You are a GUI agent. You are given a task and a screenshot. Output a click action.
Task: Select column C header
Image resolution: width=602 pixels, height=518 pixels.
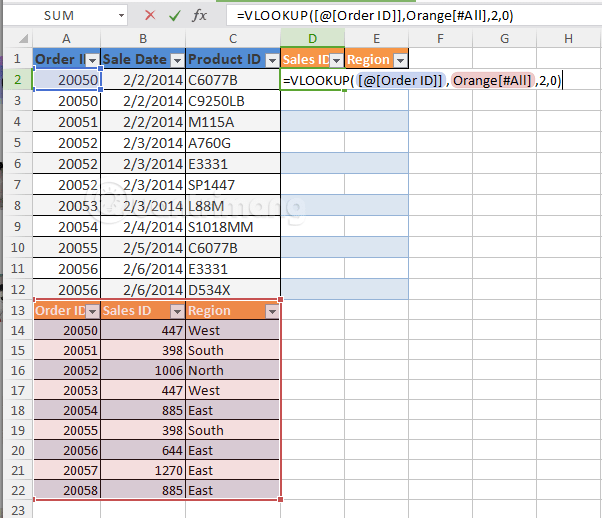point(233,38)
